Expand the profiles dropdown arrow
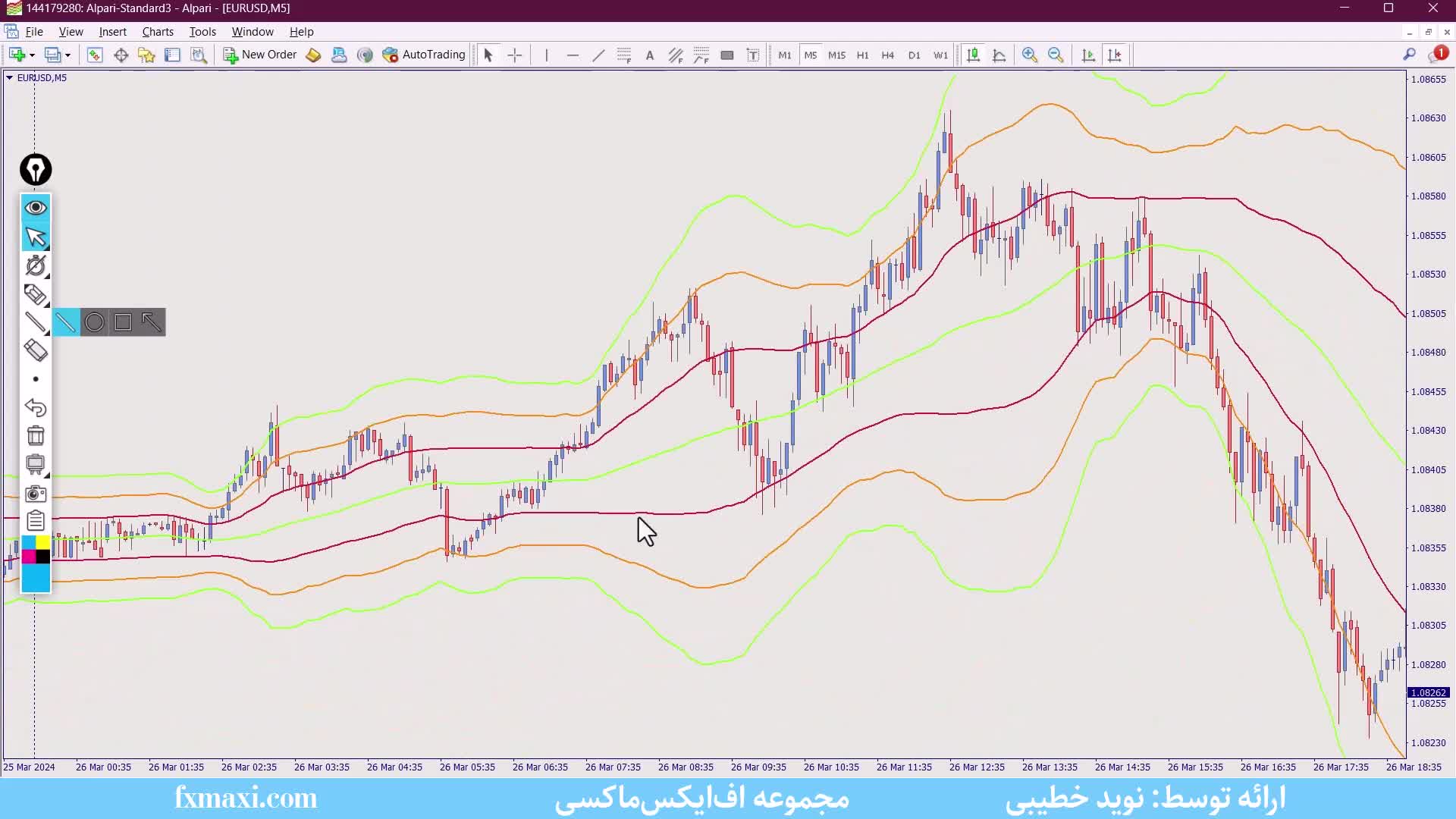The width and height of the screenshot is (1456, 819). click(67, 55)
